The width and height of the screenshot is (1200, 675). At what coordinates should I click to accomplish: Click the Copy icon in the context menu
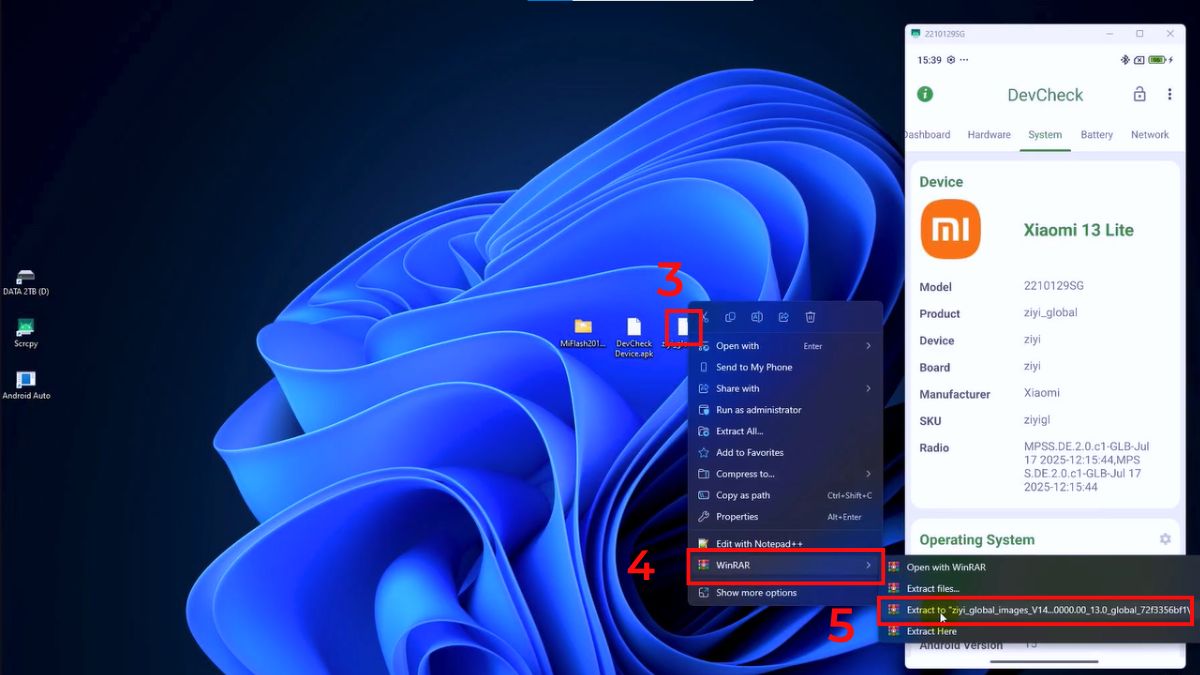click(731, 316)
